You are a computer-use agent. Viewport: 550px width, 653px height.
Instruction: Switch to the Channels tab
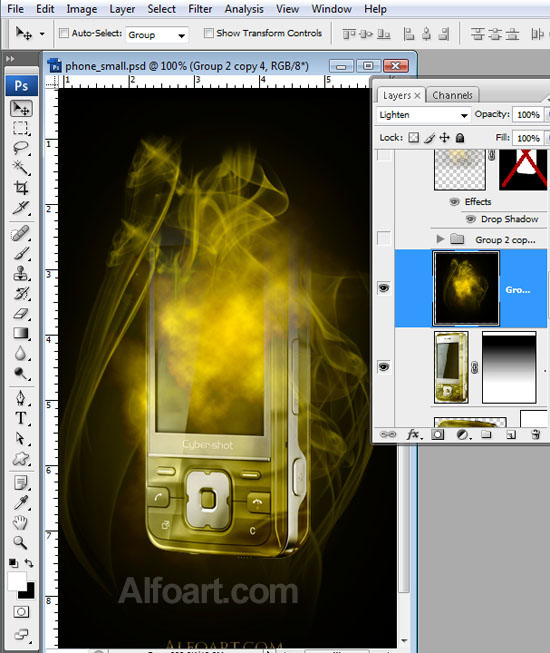452,95
